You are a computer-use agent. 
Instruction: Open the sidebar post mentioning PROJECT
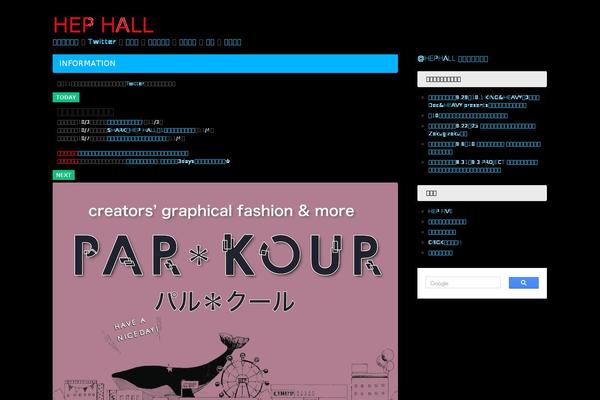tap(483, 166)
